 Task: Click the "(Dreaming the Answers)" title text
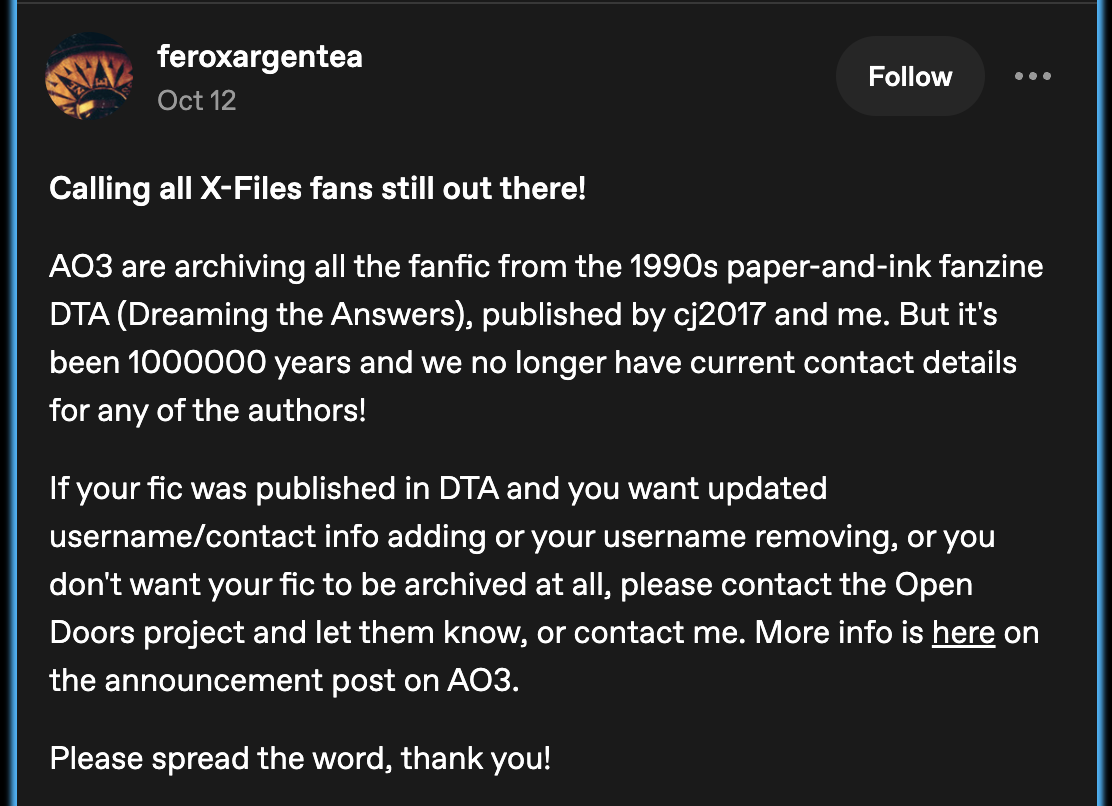click(x=269, y=314)
